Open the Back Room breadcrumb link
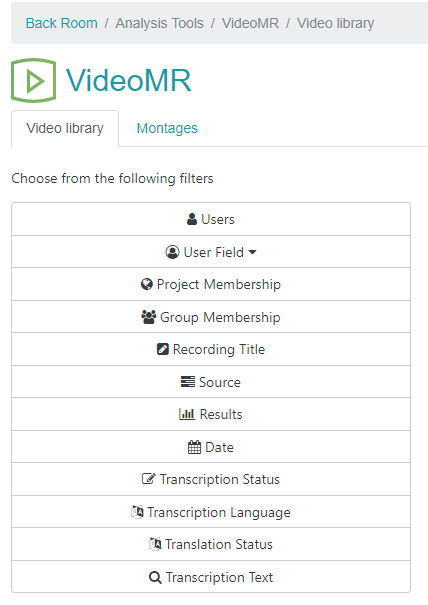This screenshot has height=605, width=428. click(x=61, y=23)
